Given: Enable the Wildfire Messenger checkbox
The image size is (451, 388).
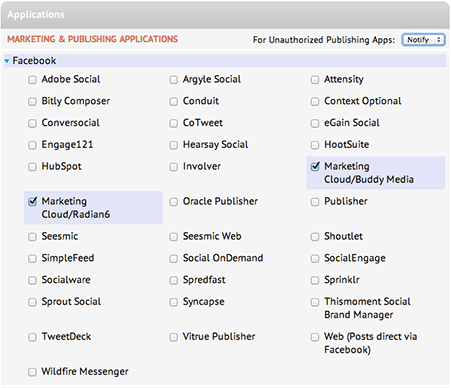Looking at the screenshot, I should [32, 372].
